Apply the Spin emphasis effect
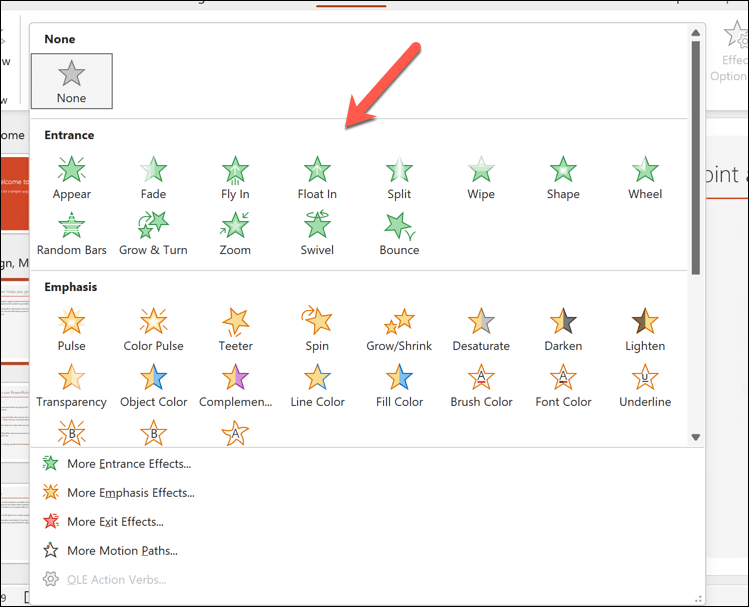 (317, 330)
